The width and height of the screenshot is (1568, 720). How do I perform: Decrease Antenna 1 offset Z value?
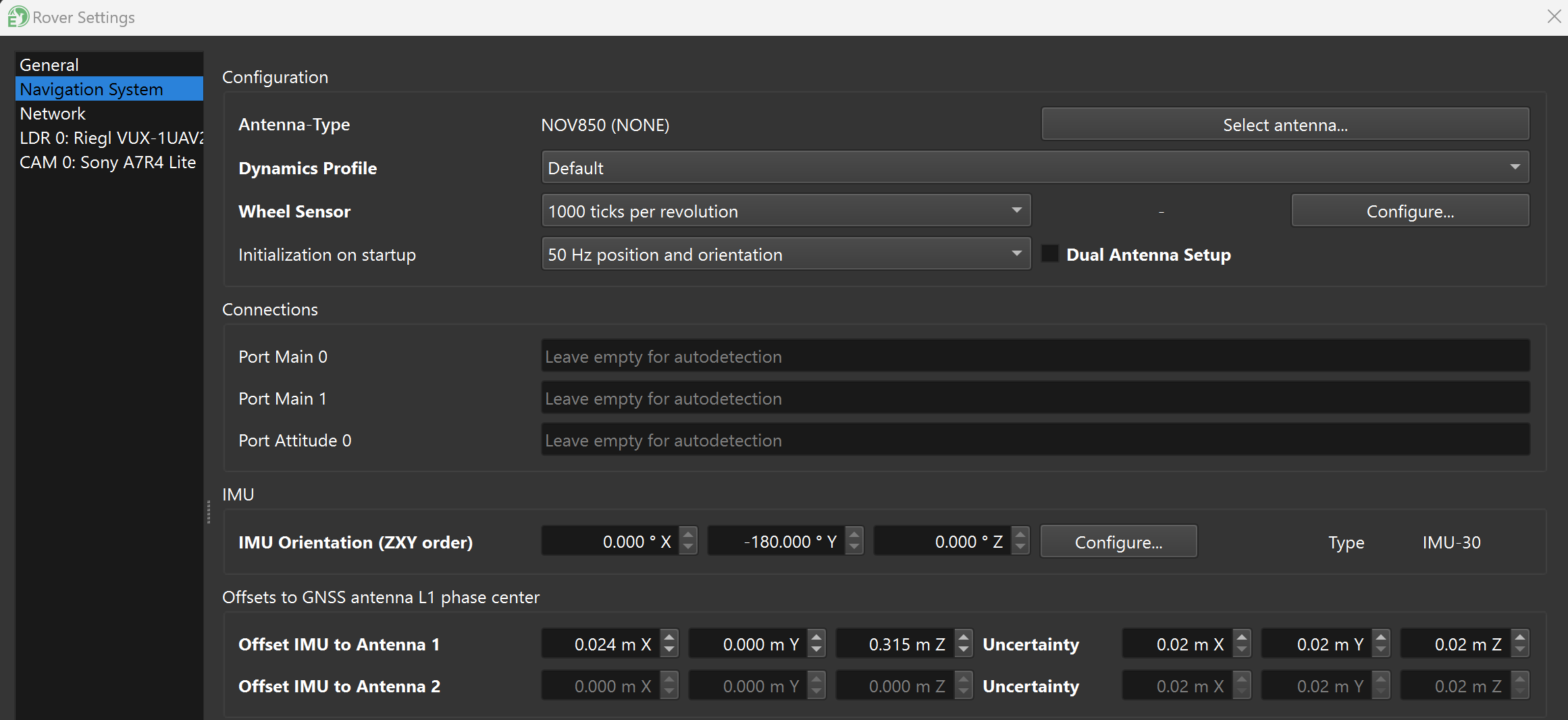point(964,650)
